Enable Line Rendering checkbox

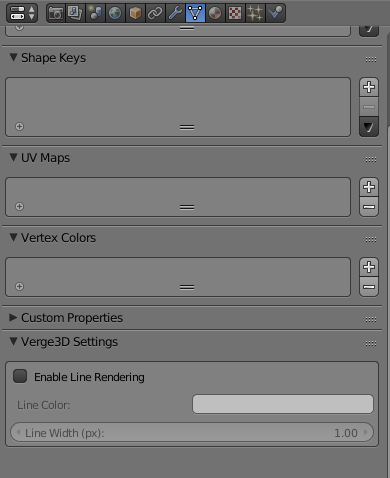[x=20, y=376]
